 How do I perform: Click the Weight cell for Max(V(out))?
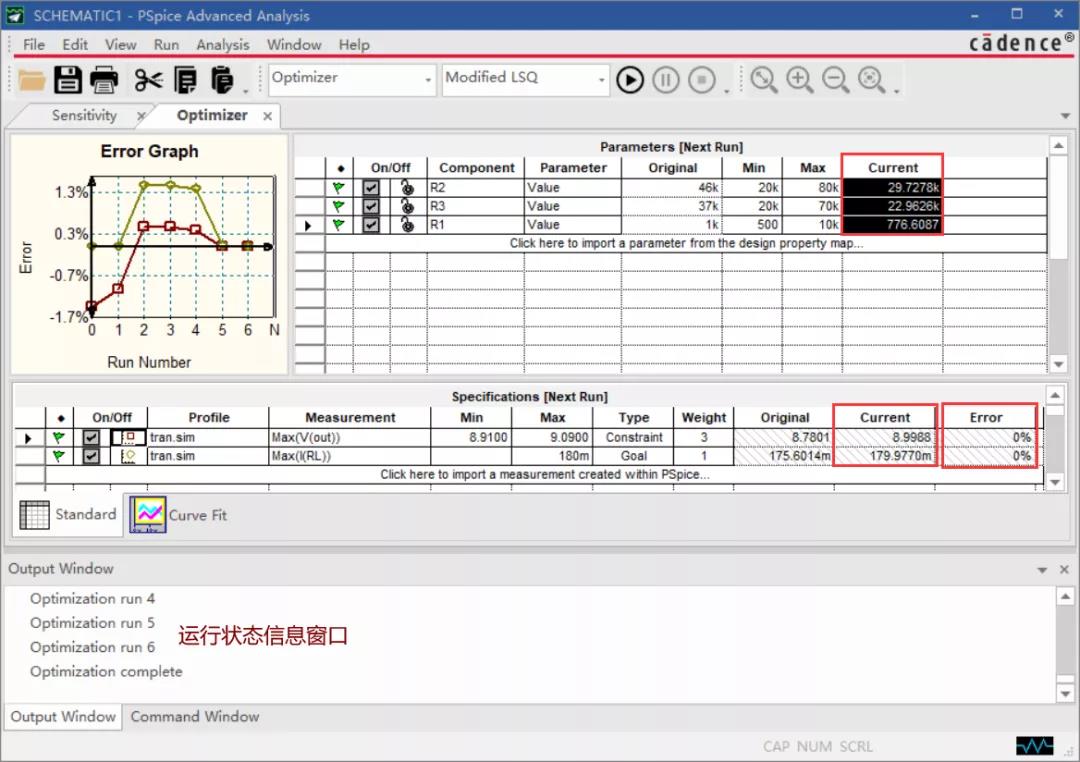point(703,437)
